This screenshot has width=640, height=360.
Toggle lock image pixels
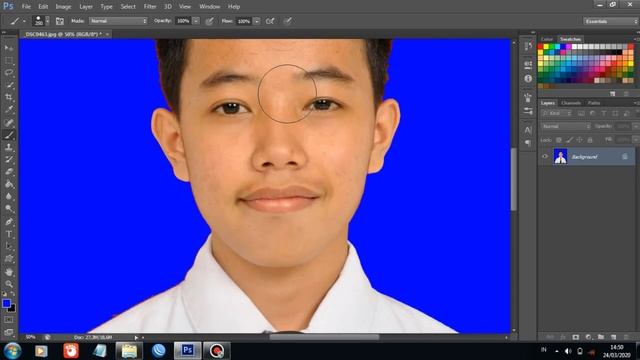569,140
